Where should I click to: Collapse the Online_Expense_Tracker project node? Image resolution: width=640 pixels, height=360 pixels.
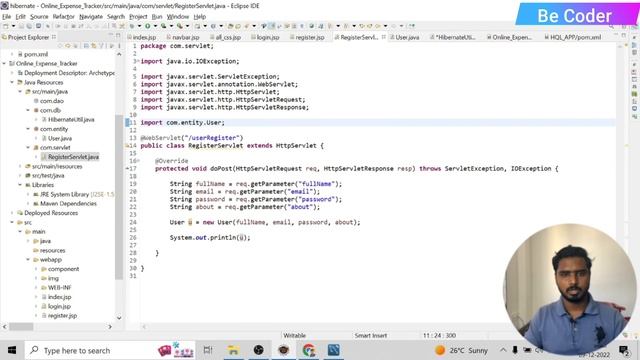(x=4, y=64)
